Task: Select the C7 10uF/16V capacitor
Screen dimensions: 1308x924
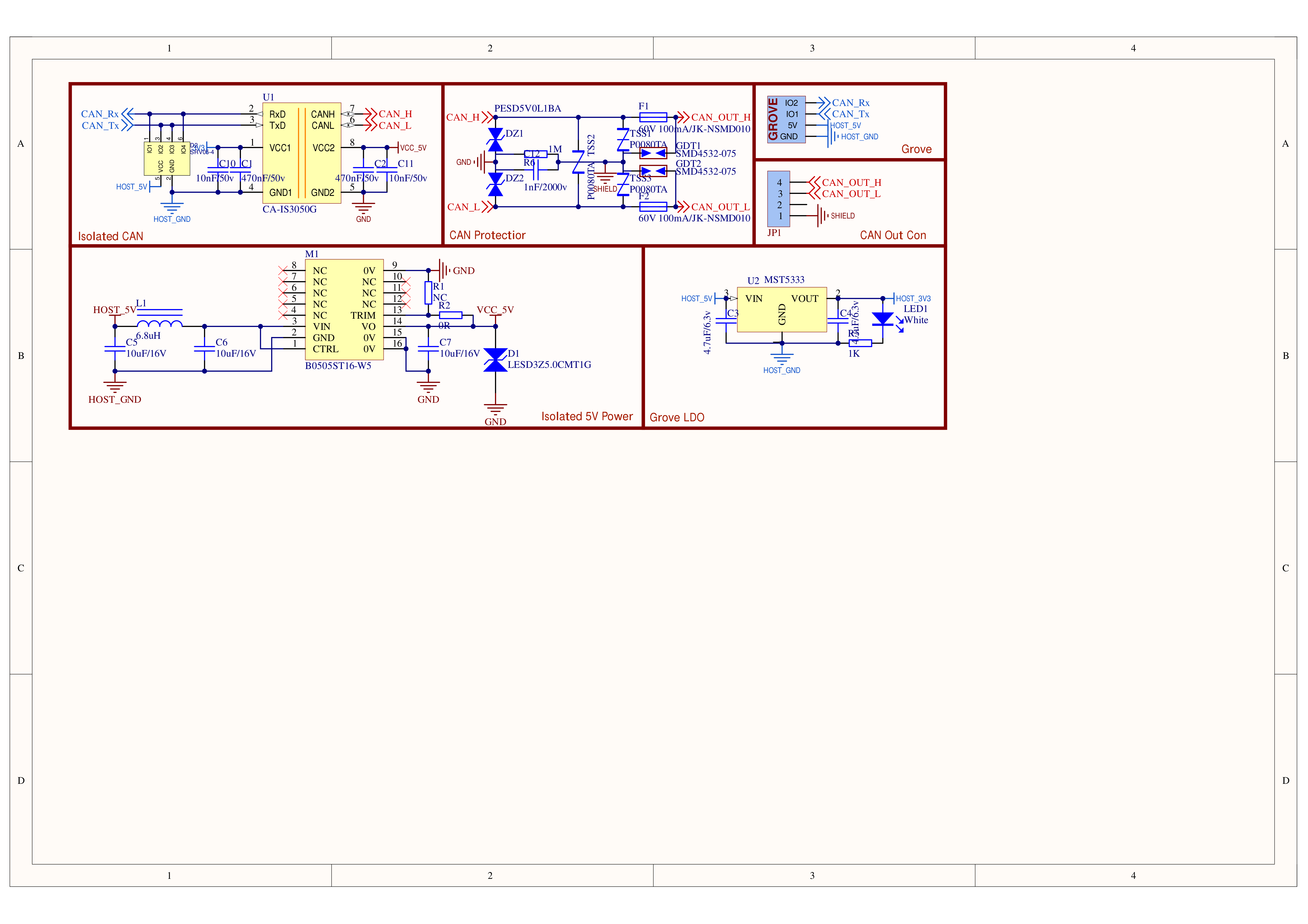Action: click(428, 349)
